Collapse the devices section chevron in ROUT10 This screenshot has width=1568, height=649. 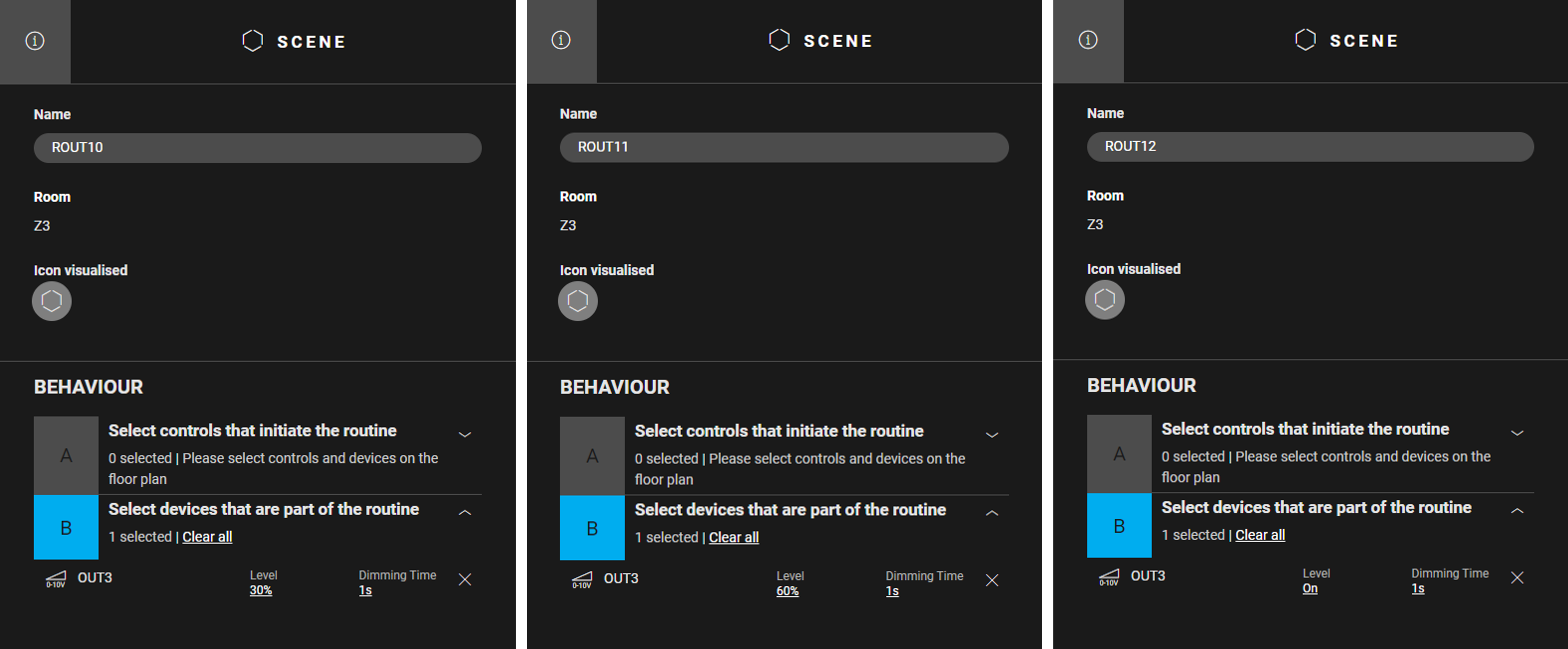pyautogui.click(x=465, y=513)
